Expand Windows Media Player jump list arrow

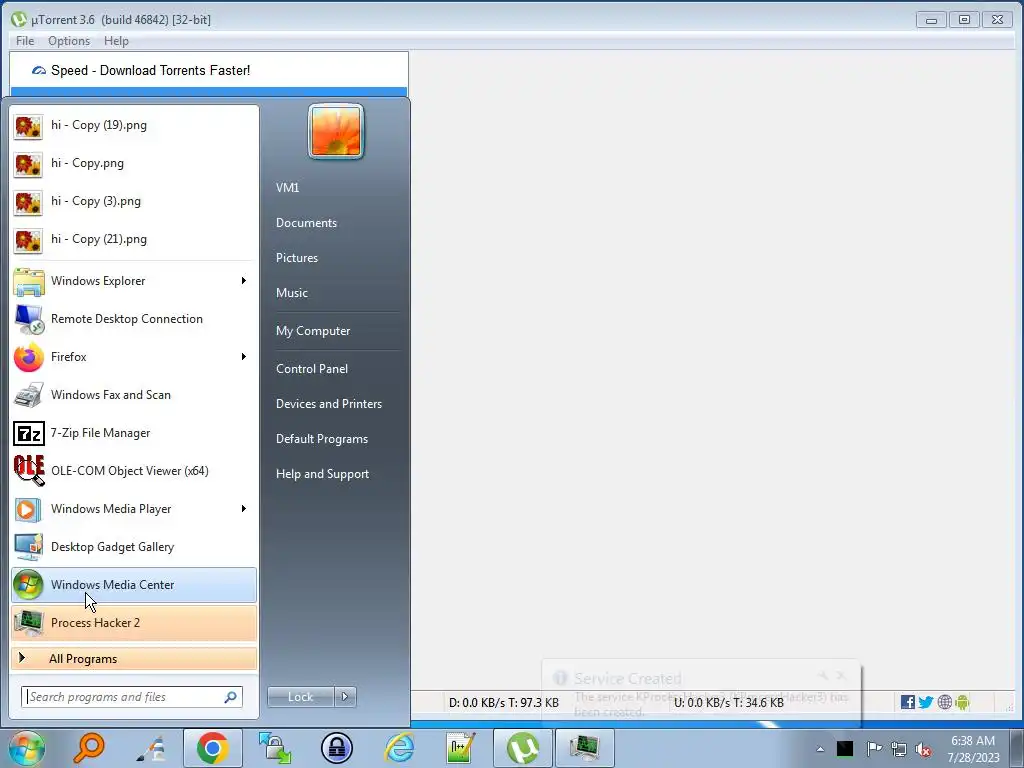(x=244, y=509)
